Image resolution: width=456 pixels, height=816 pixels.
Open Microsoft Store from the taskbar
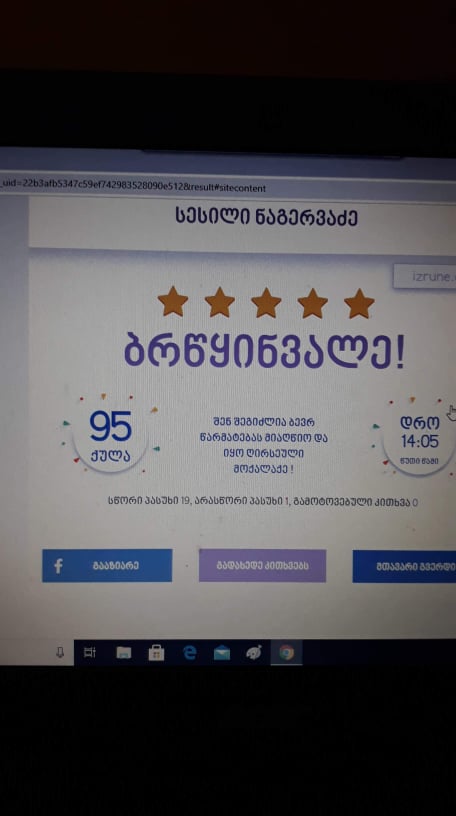[x=156, y=653]
